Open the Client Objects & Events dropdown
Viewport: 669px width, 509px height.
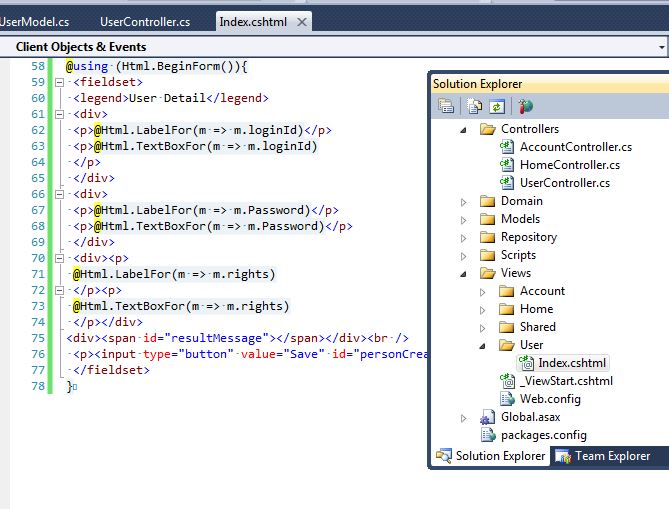click(662, 47)
